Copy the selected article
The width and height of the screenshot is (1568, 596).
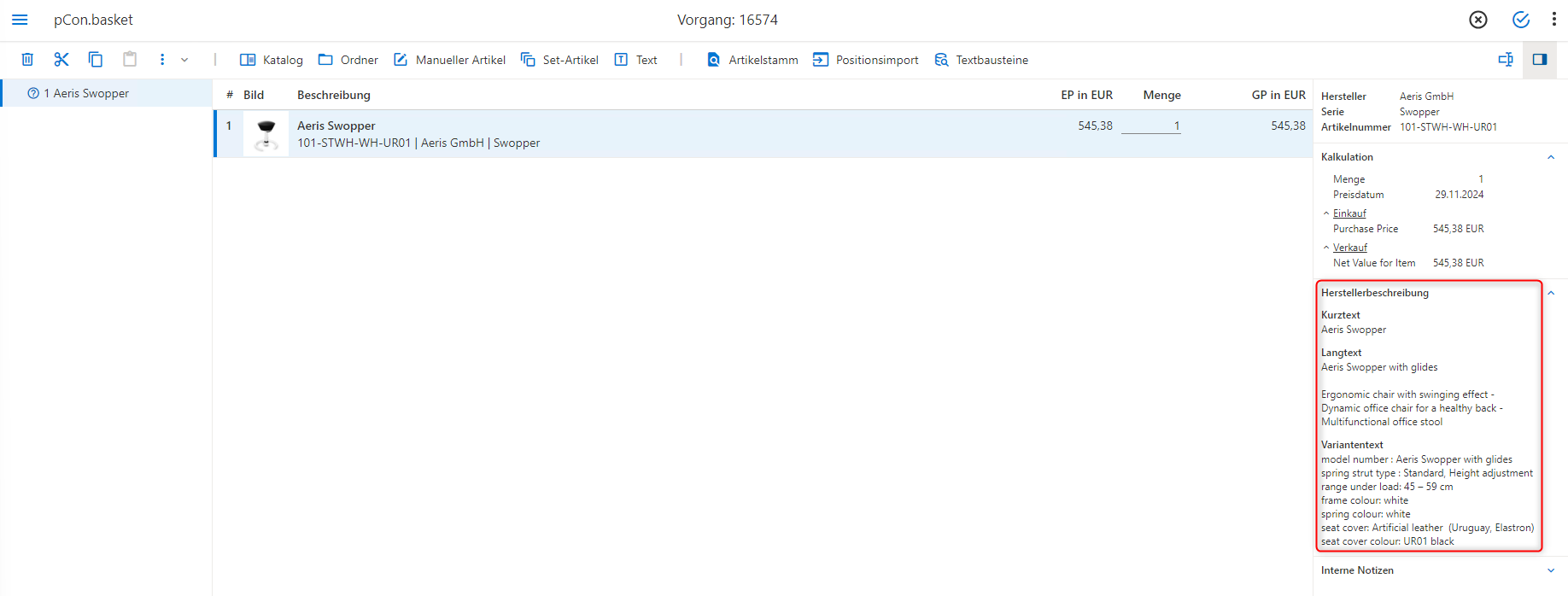(96, 60)
